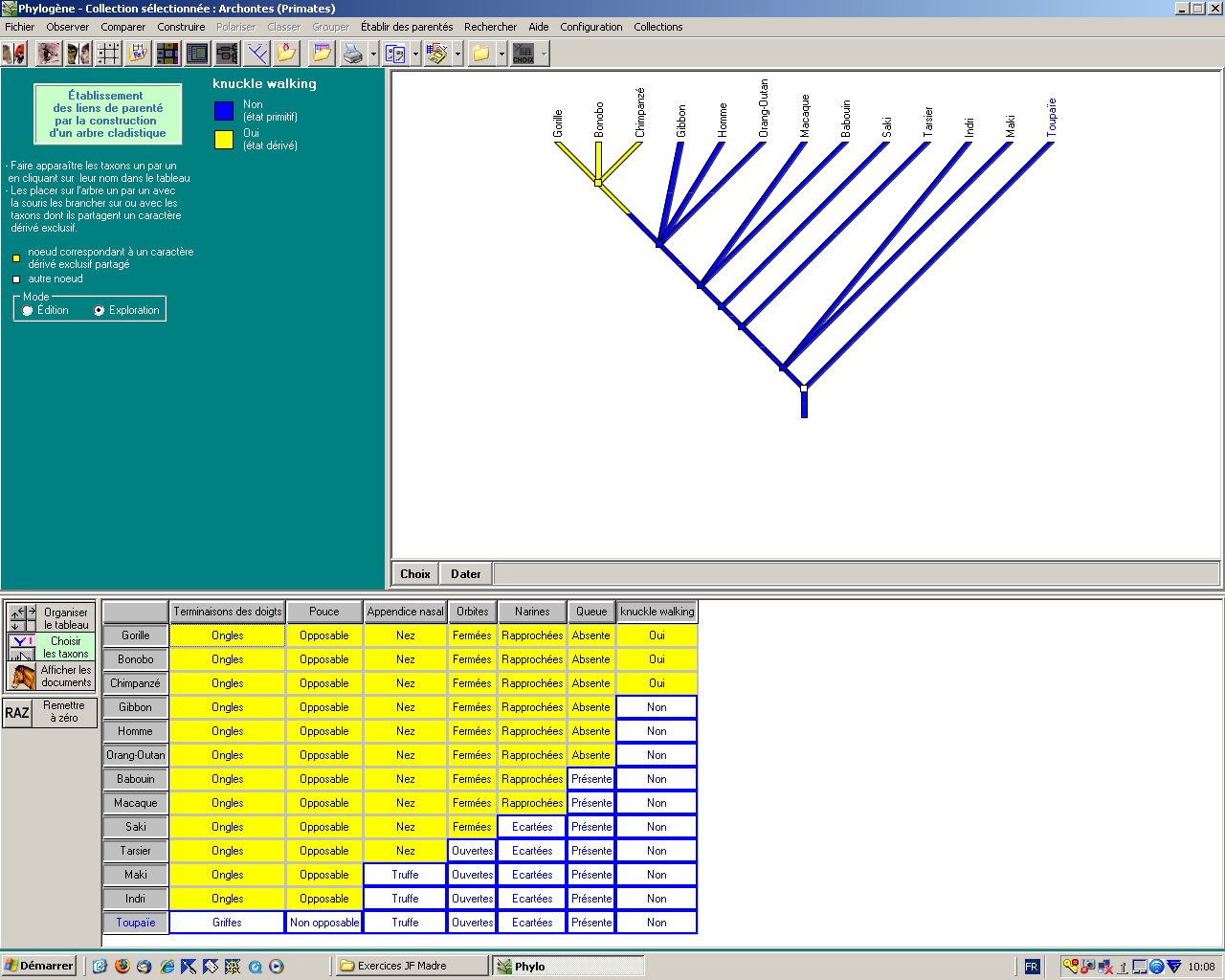Open the dropdown arrow beside the yellow folder icon

pyautogui.click(x=501, y=55)
